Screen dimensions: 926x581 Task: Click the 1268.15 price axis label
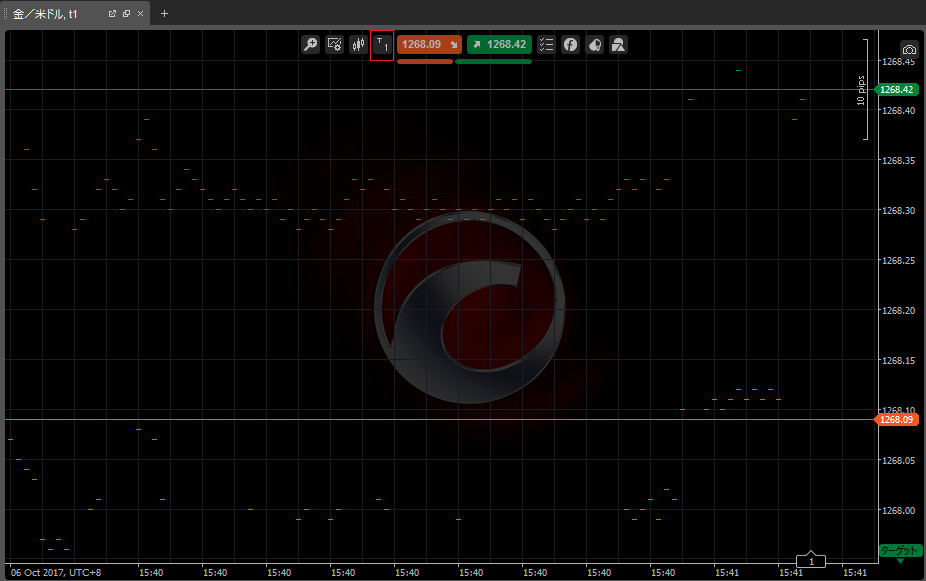pyautogui.click(x=898, y=360)
